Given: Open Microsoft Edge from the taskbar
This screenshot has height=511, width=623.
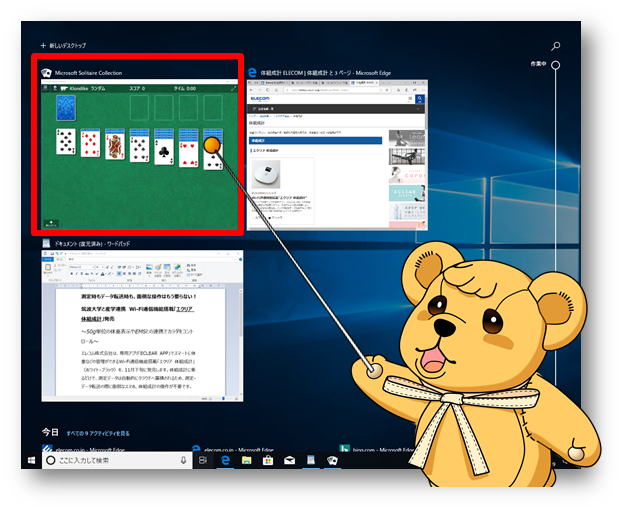Looking at the screenshot, I should (x=226, y=460).
